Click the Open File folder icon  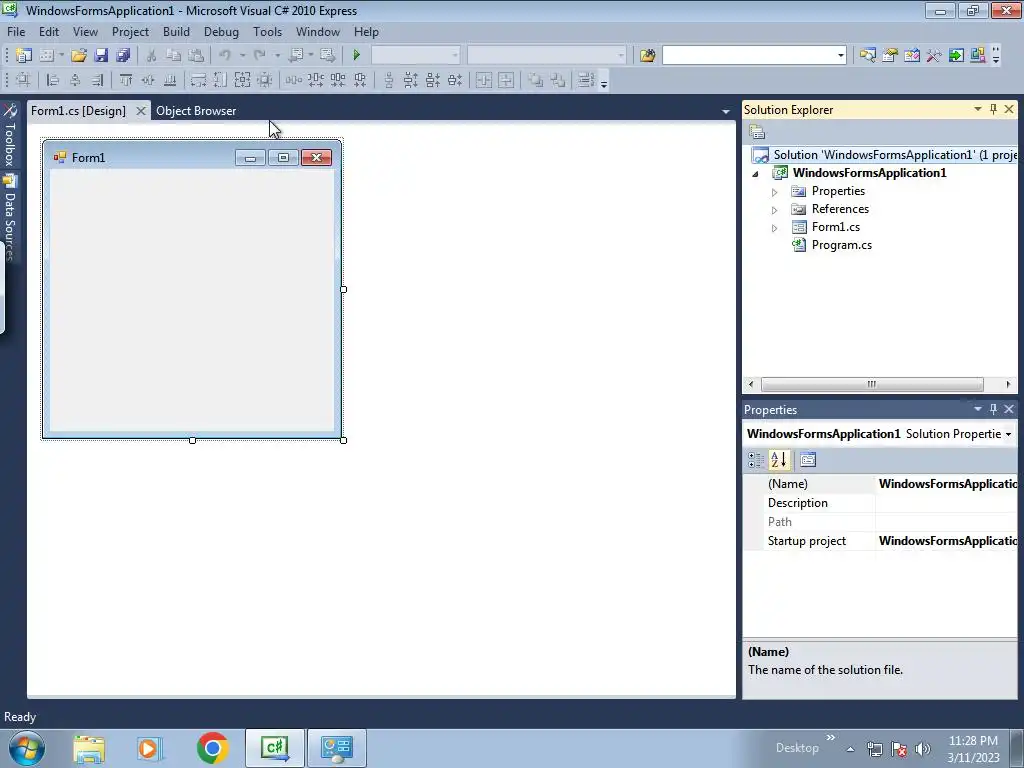[79, 56]
